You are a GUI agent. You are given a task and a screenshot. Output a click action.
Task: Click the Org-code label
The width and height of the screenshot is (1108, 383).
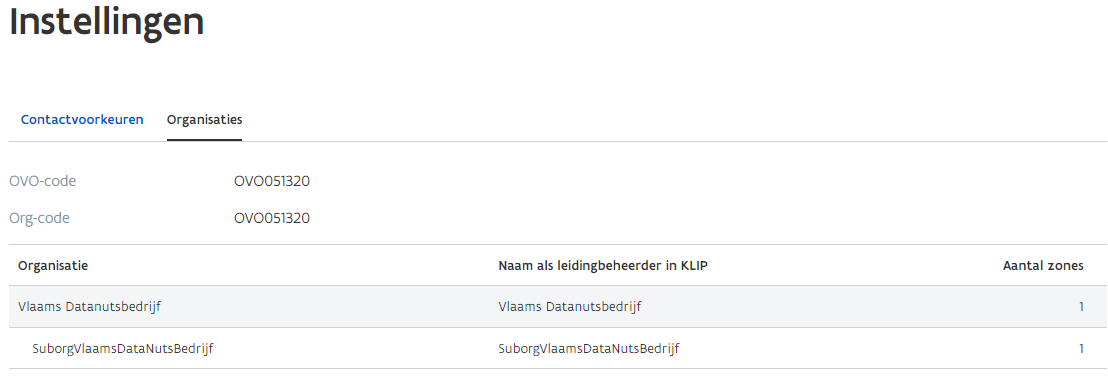point(40,218)
